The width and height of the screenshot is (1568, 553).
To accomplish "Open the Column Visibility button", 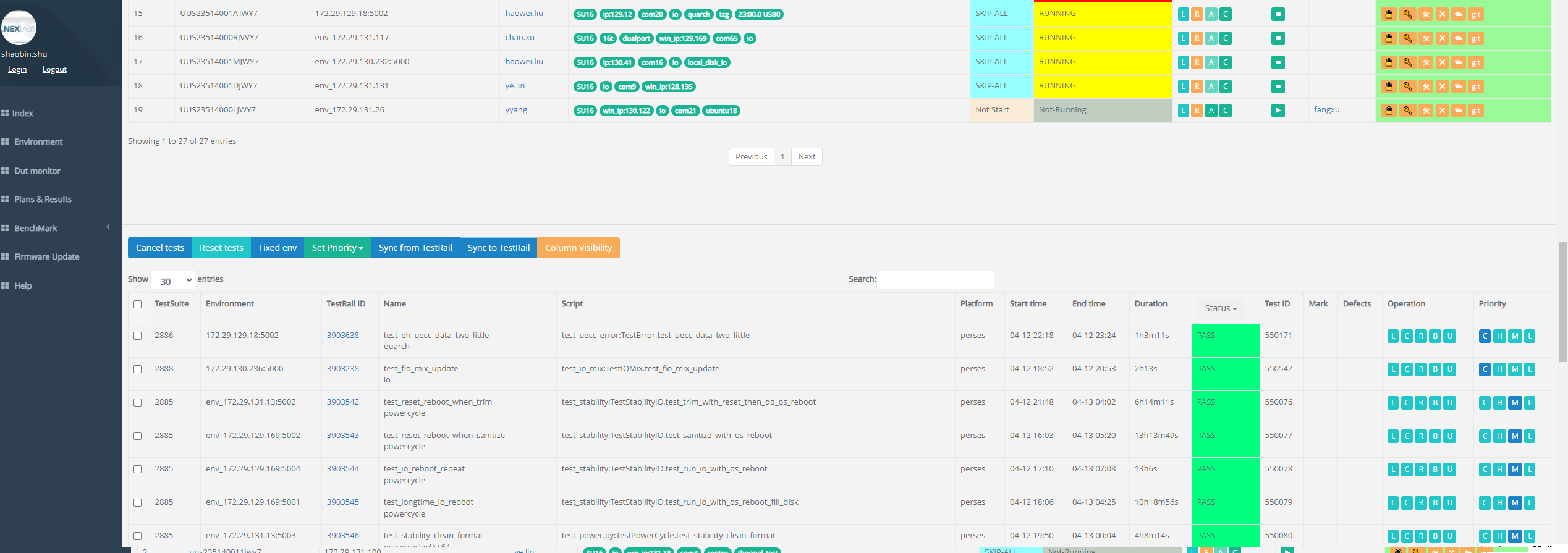I will [578, 248].
